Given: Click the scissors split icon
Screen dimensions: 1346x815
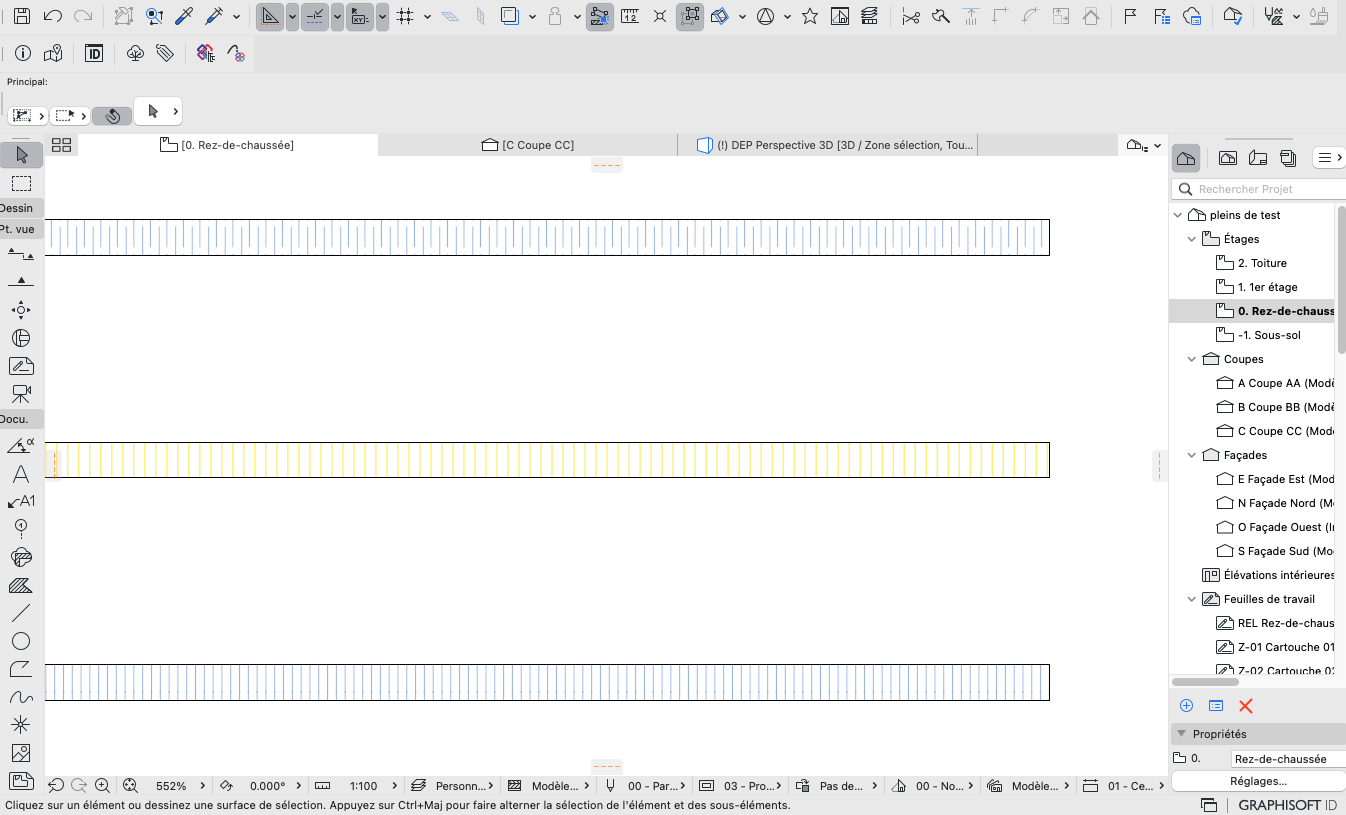Looking at the screenshot, I should [910, 16].
